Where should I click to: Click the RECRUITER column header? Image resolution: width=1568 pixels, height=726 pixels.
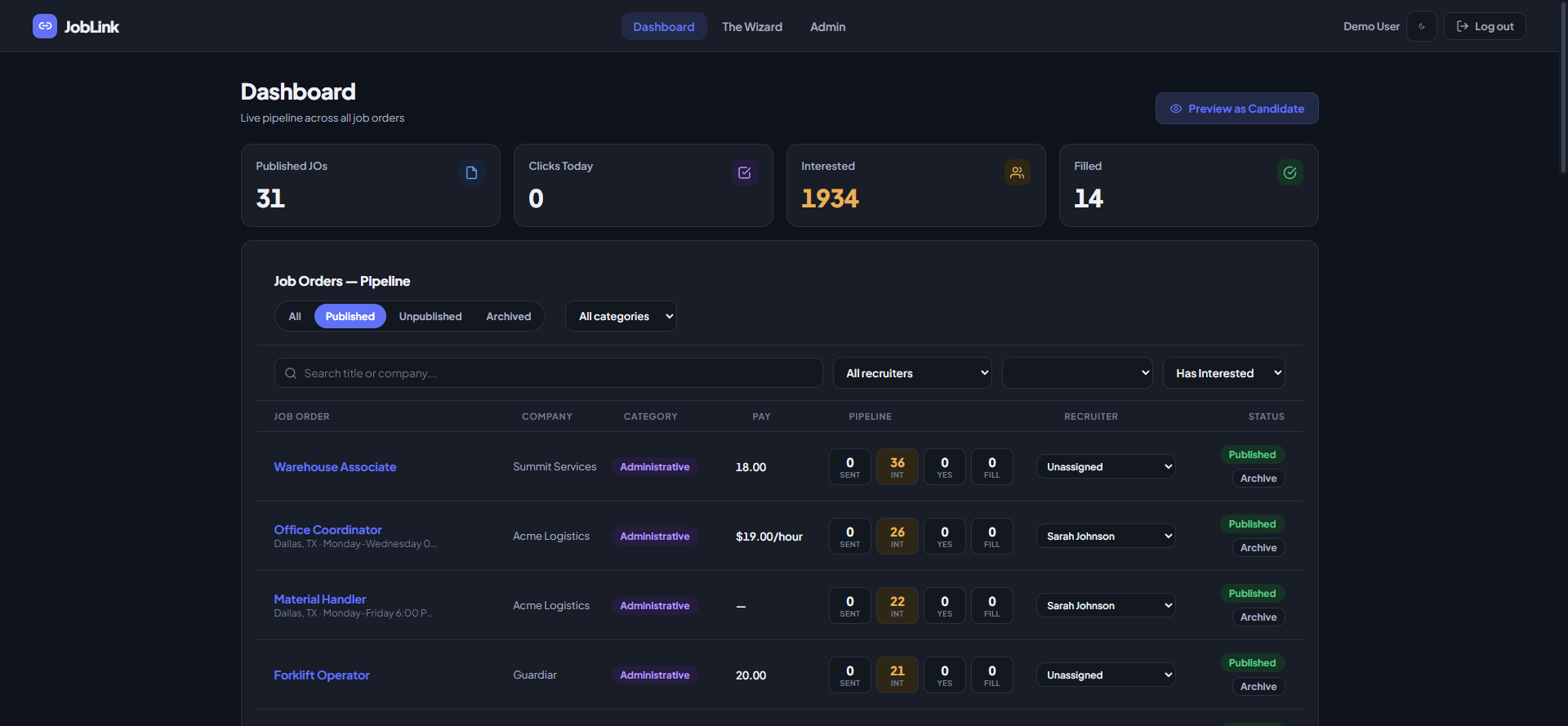(x=1090, y=416)
